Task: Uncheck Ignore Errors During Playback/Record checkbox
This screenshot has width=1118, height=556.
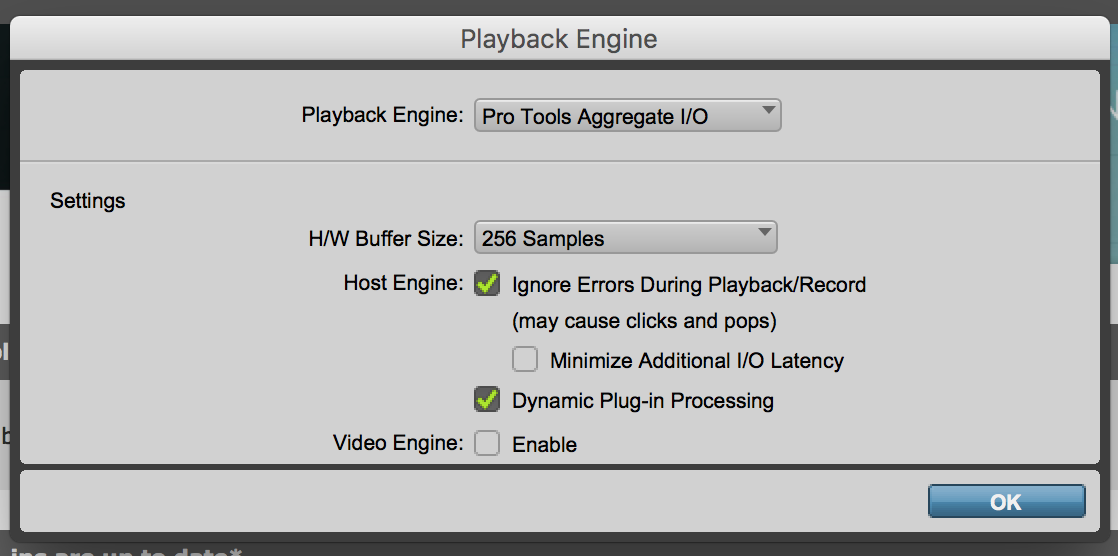Action: coord(487,284)
